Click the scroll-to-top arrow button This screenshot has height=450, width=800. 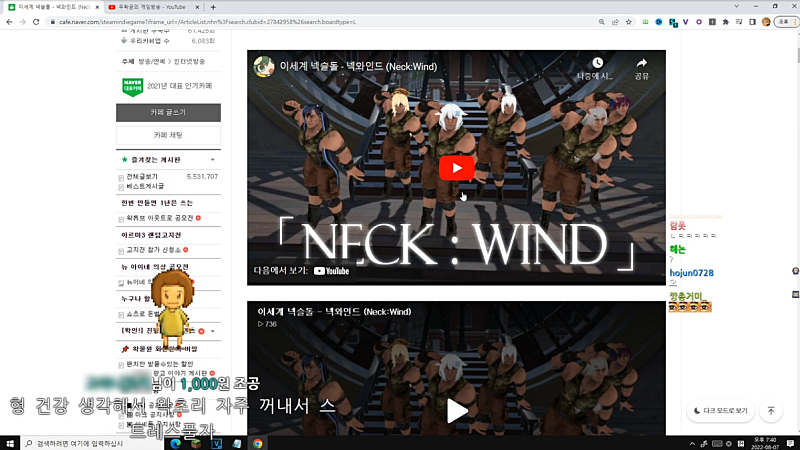tap(772, 411)
